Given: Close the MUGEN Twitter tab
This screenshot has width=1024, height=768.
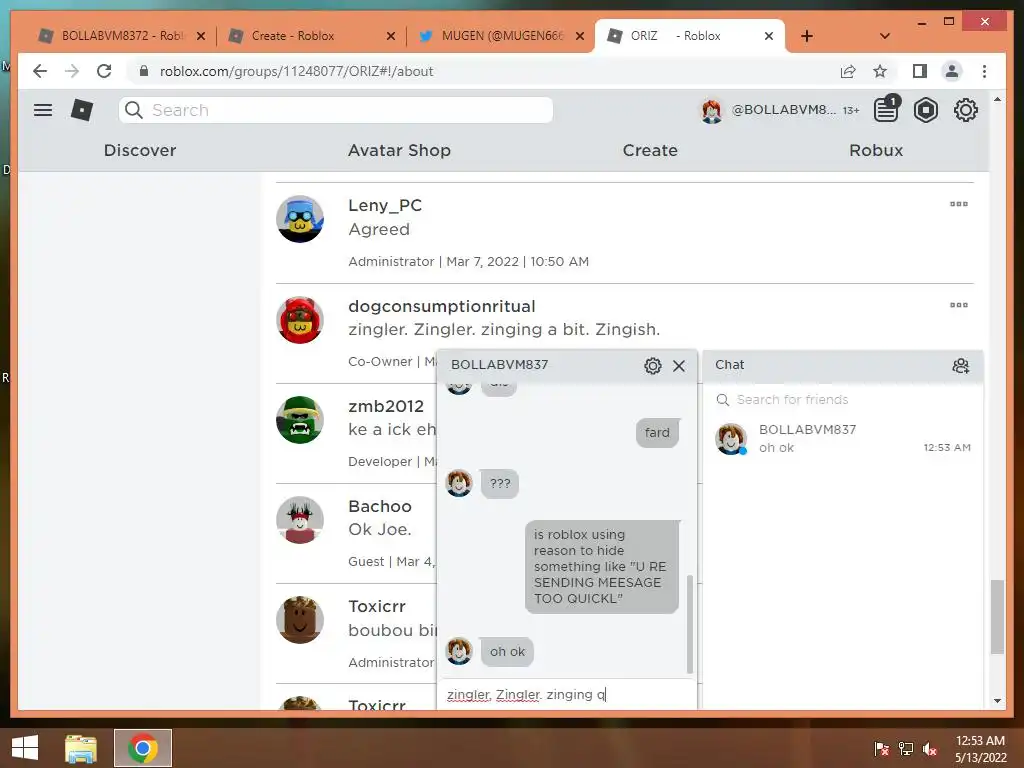Looking at the screenshot, I should [x=579, y=36].
